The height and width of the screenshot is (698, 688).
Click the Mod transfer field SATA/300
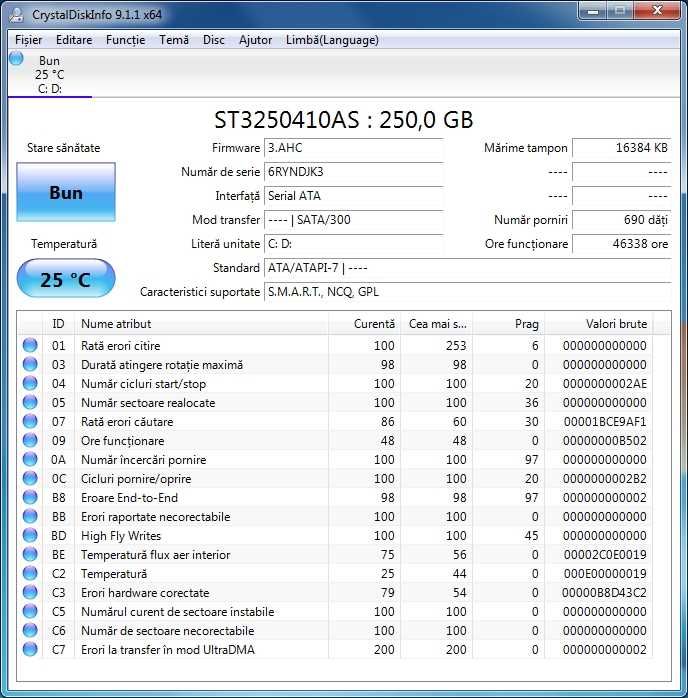pyautogui.click(x=354, y=220)
